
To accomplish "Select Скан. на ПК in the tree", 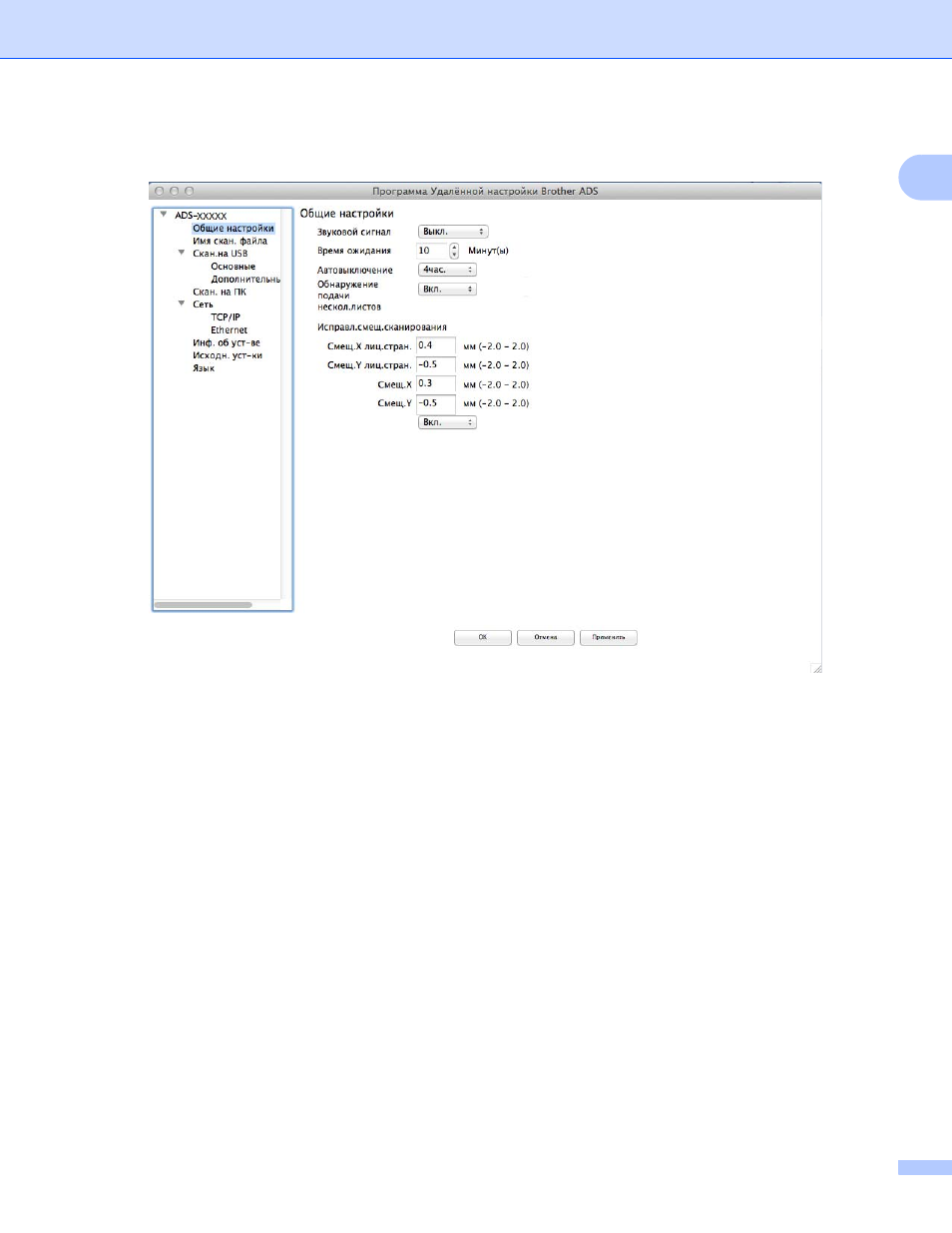I will 220,292.
